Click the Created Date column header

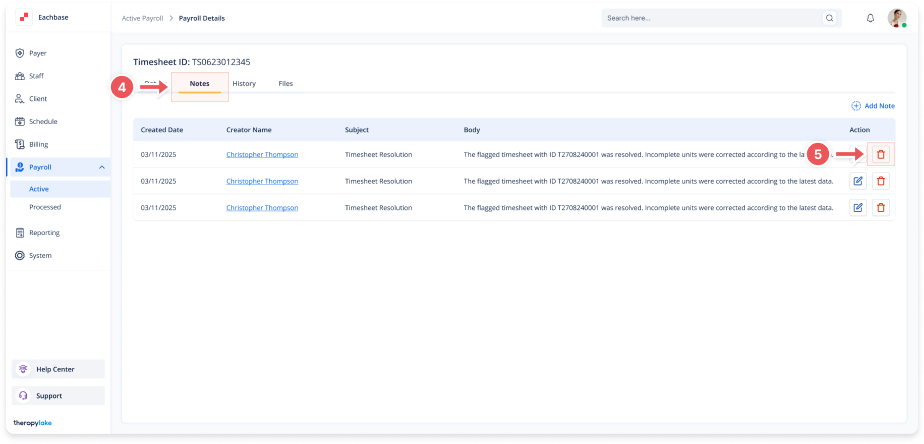[161, 130]
